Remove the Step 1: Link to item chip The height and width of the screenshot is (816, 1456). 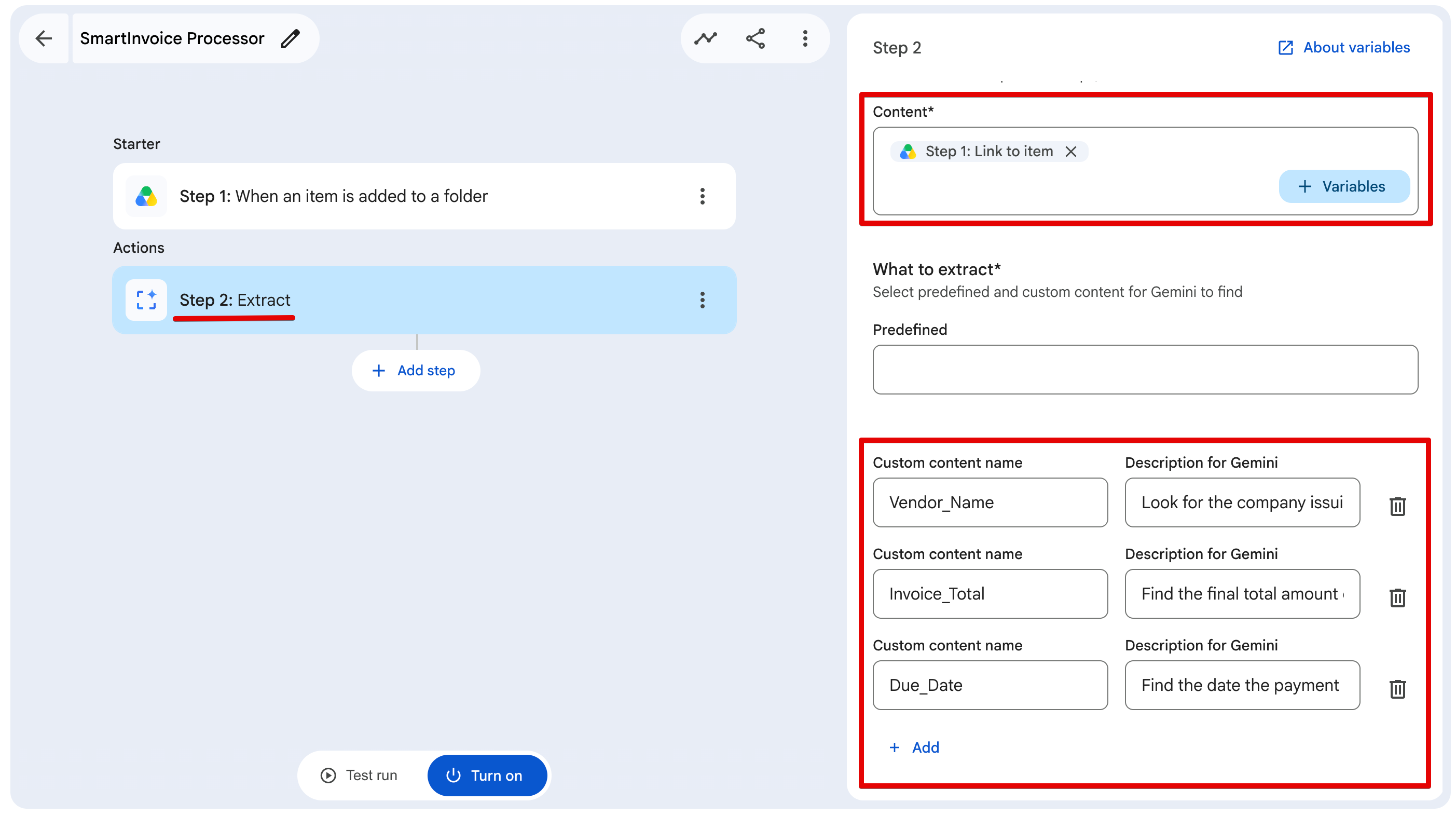[1070, 152]
